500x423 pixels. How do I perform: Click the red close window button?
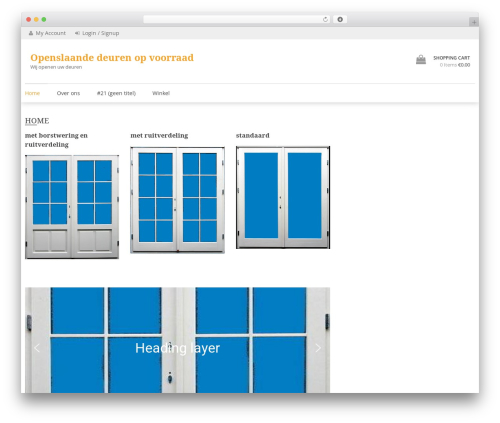[29, 19]
